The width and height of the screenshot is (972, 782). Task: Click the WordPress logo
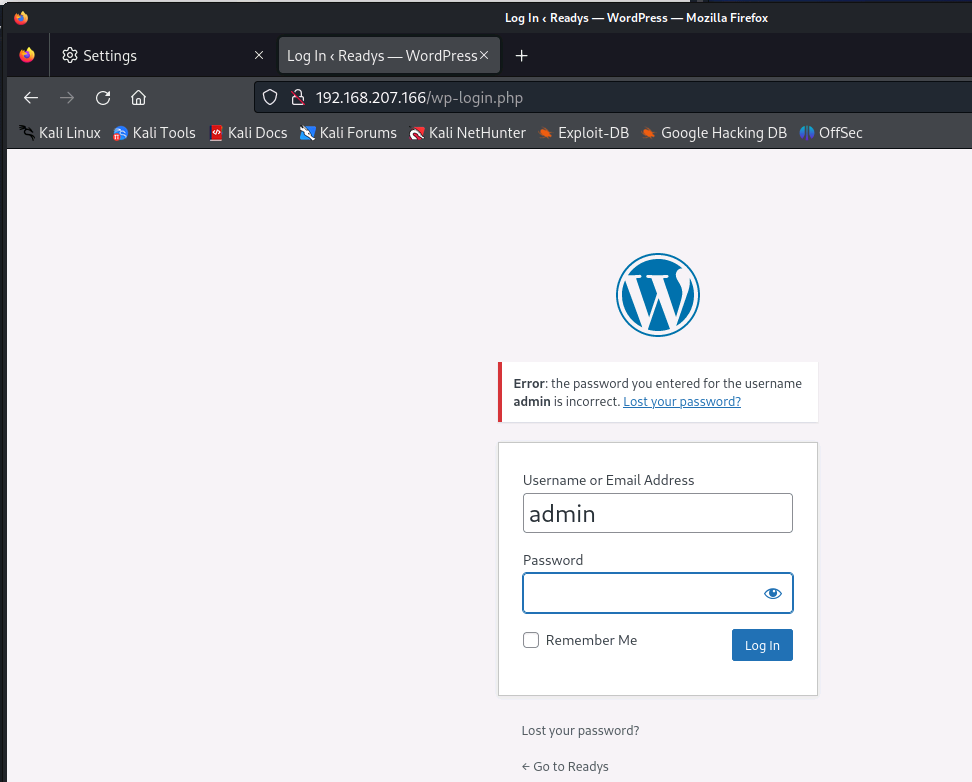pos(658,295)
